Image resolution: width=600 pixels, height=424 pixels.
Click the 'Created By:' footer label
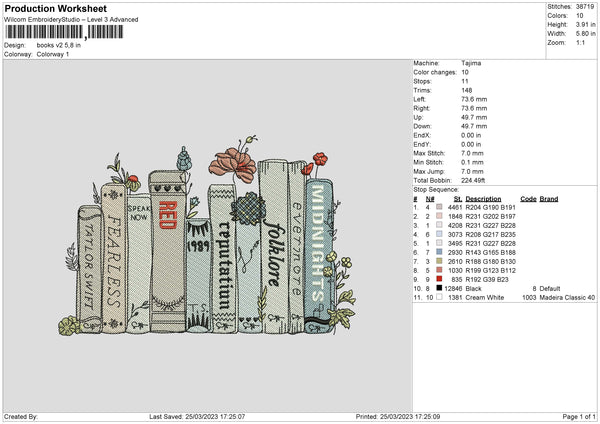point(21,416)
